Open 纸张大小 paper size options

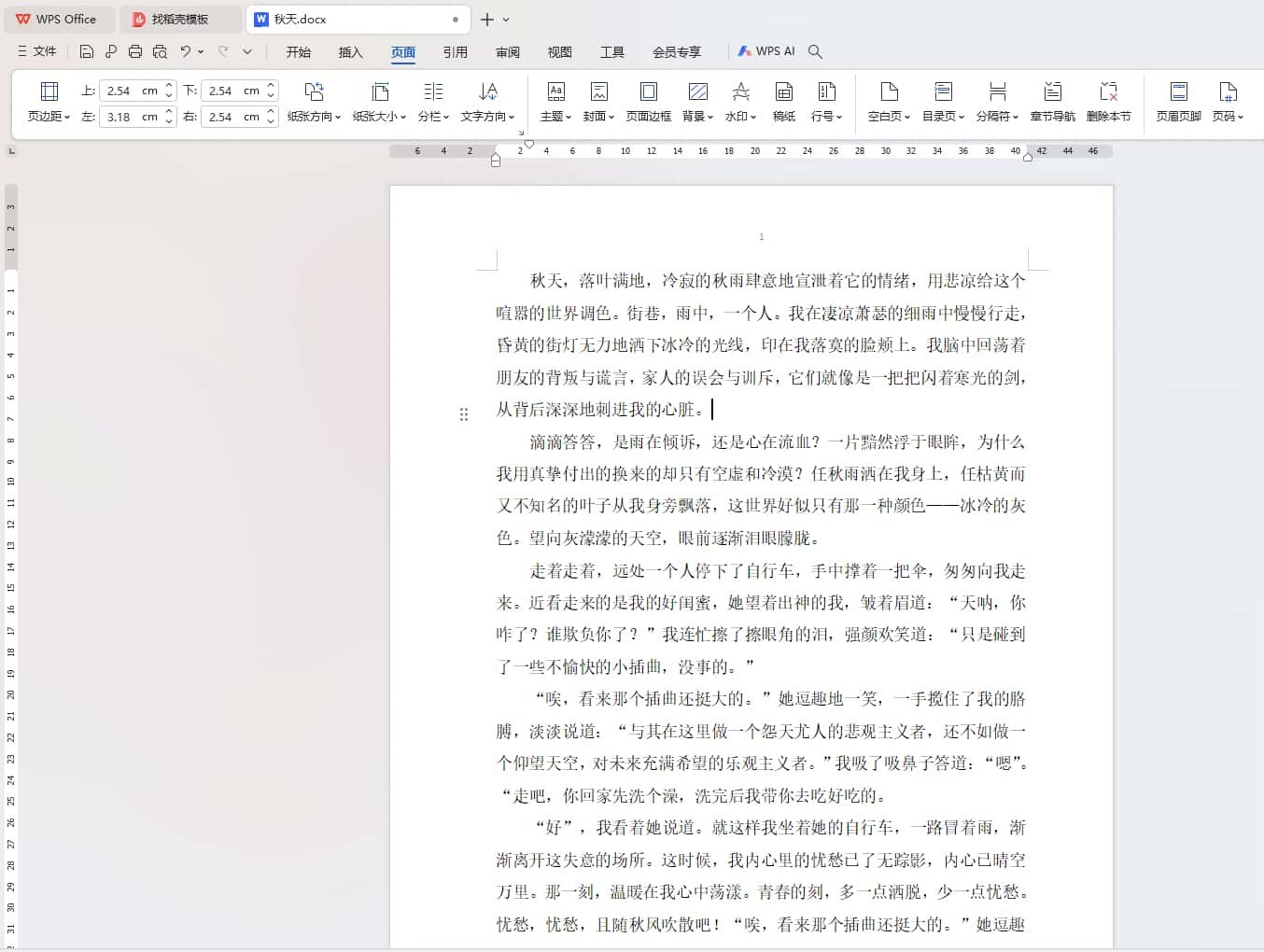point(379,102)
